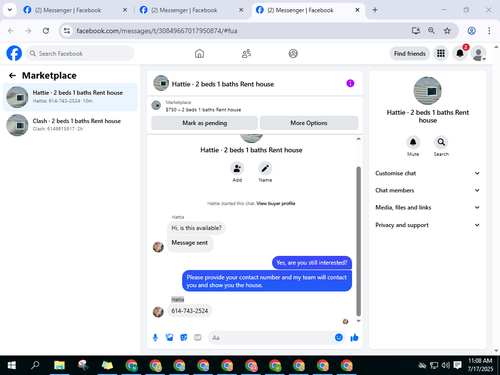Click the More Options button
The image size is (500, 375).
309,123
